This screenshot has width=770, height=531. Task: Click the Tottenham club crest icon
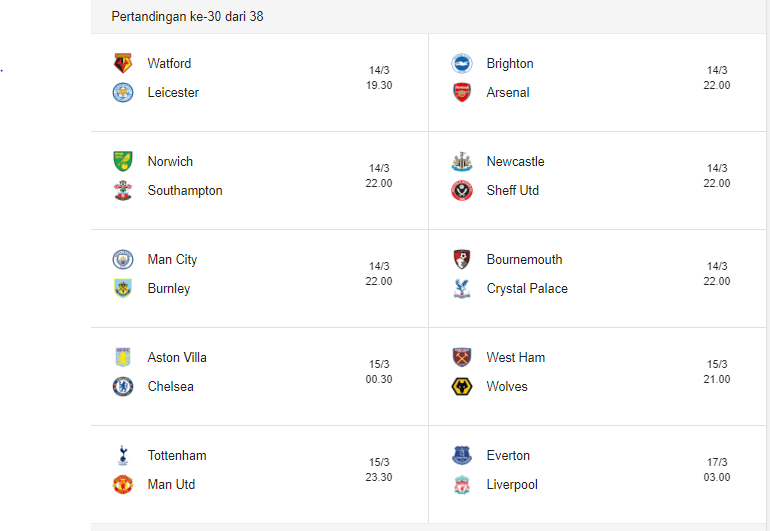click(x=123, y=456)
